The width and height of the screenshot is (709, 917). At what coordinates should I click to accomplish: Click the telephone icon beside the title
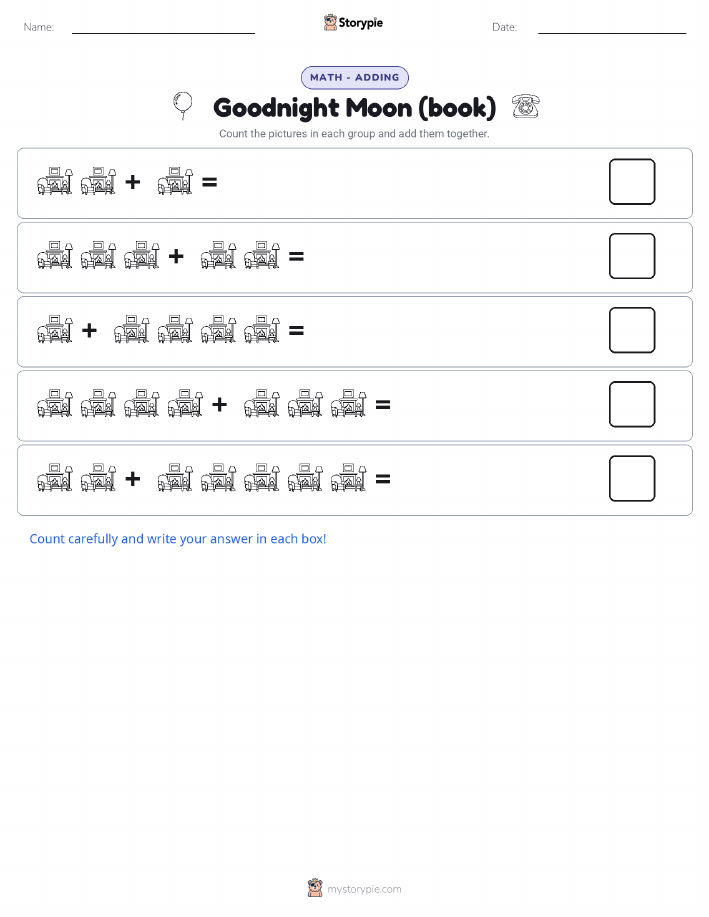click(x=525, y=106)
